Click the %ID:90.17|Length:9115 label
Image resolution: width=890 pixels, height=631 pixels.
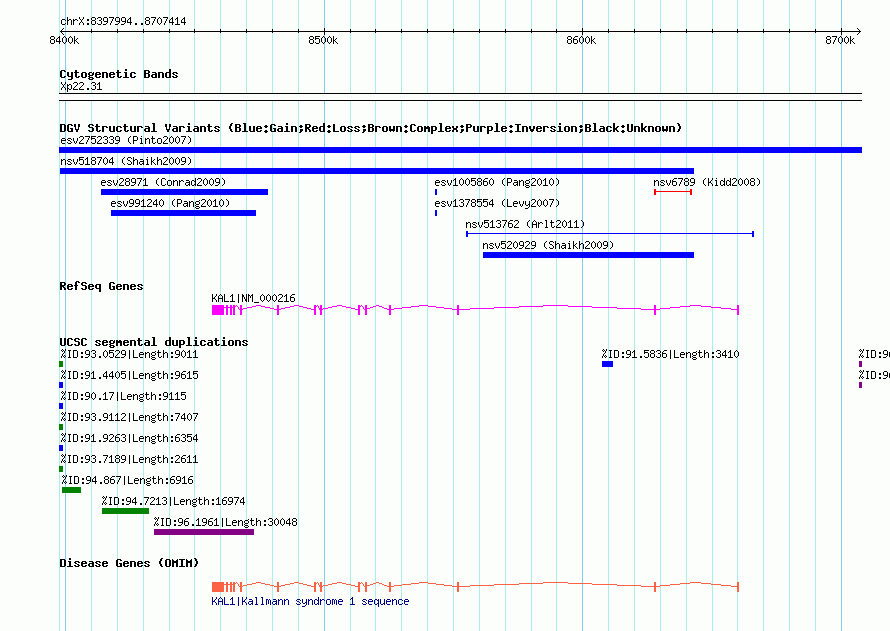click(123, 396)
